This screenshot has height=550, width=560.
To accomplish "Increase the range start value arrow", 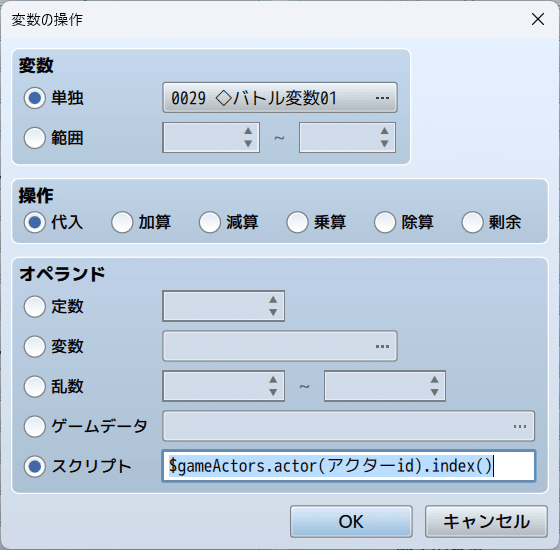I will click(248, 131).
